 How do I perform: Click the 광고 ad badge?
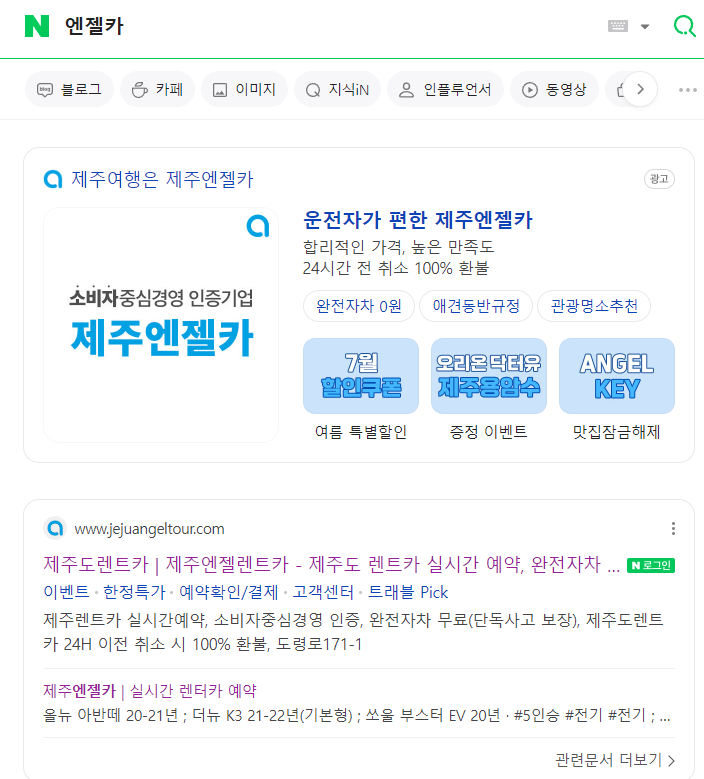click(x=659, y=179)
